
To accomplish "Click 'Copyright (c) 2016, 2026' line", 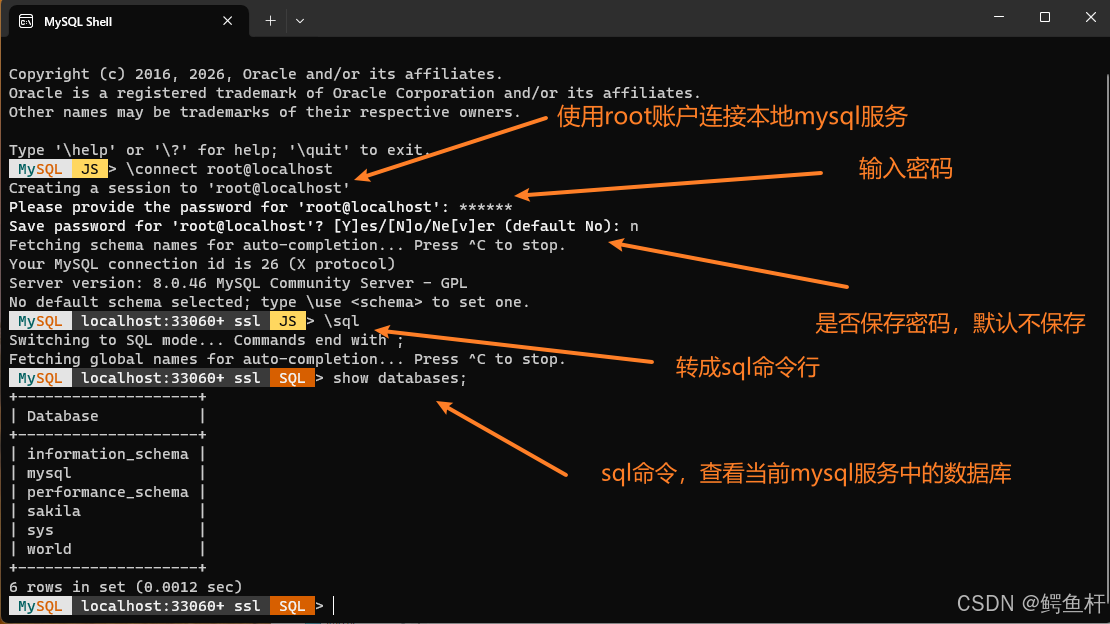I will point(256,74).
